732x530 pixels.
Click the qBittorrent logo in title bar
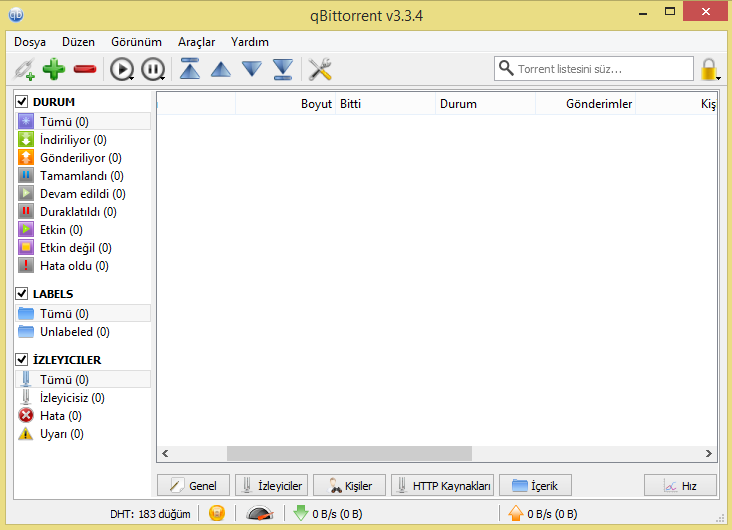(x=16, y=14)
